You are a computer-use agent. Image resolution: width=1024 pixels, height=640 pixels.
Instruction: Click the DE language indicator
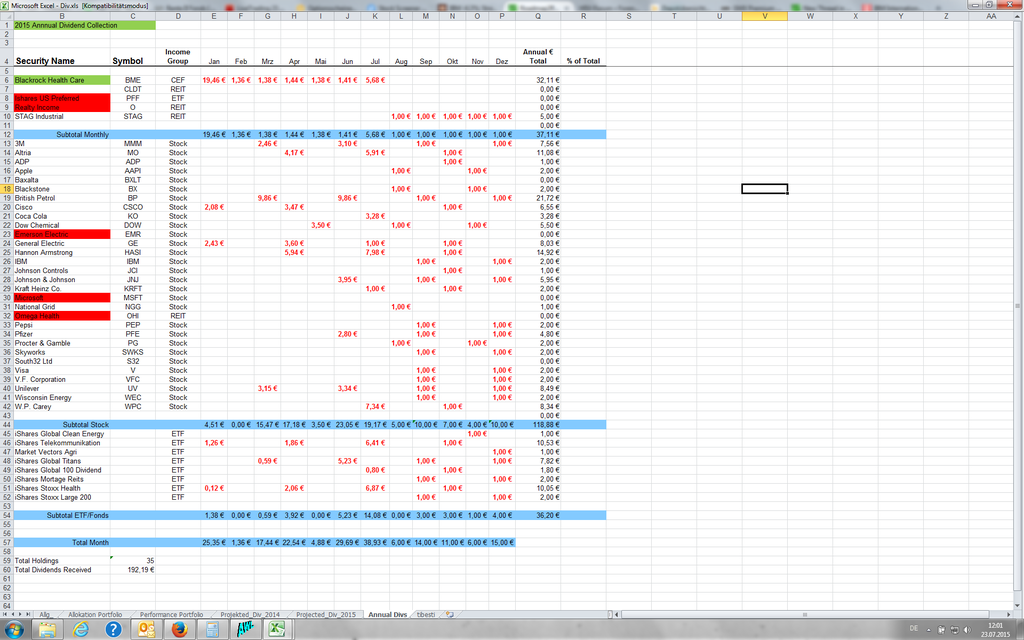point(914,629)
